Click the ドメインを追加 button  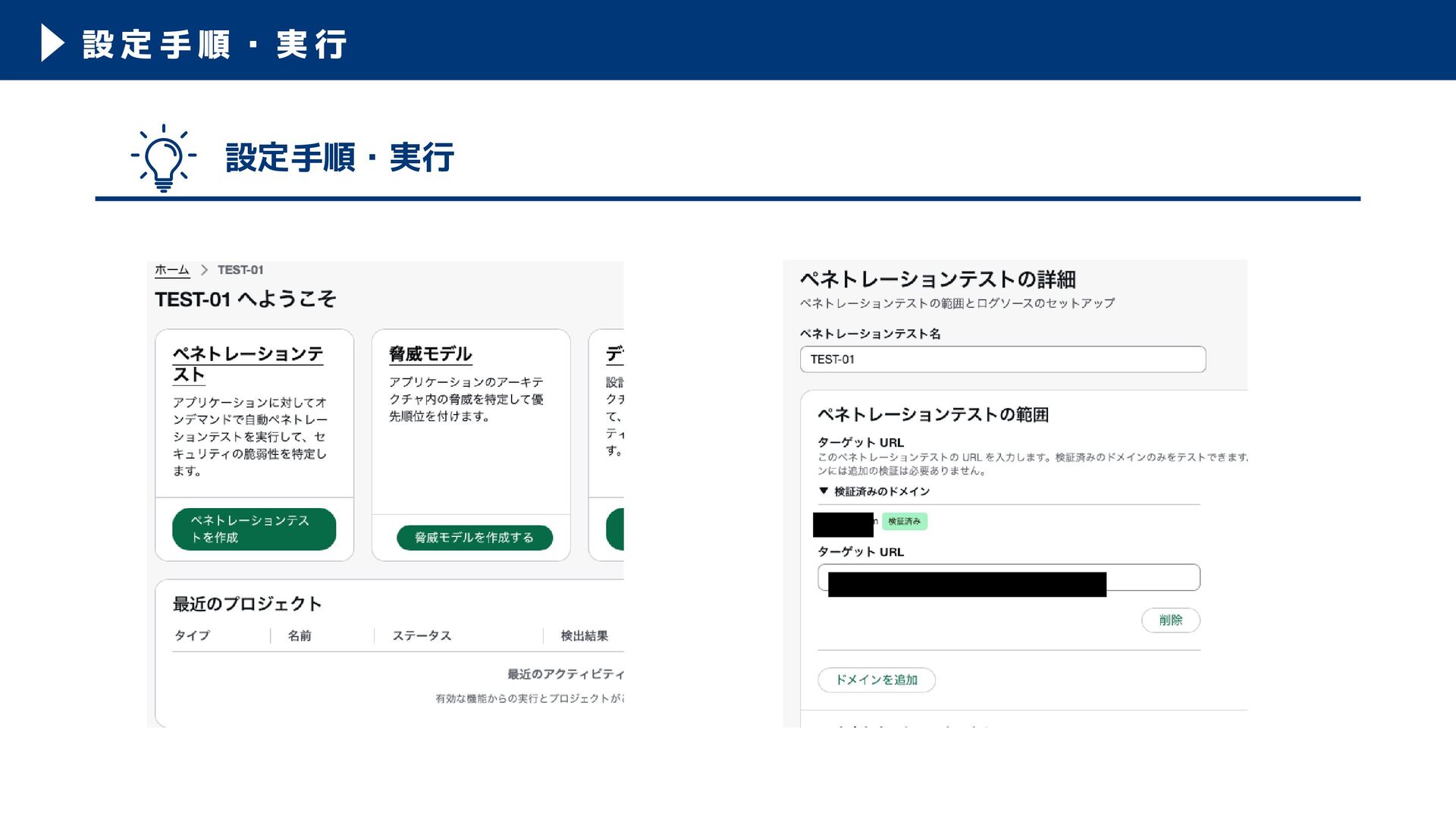(x=877, y=679)
